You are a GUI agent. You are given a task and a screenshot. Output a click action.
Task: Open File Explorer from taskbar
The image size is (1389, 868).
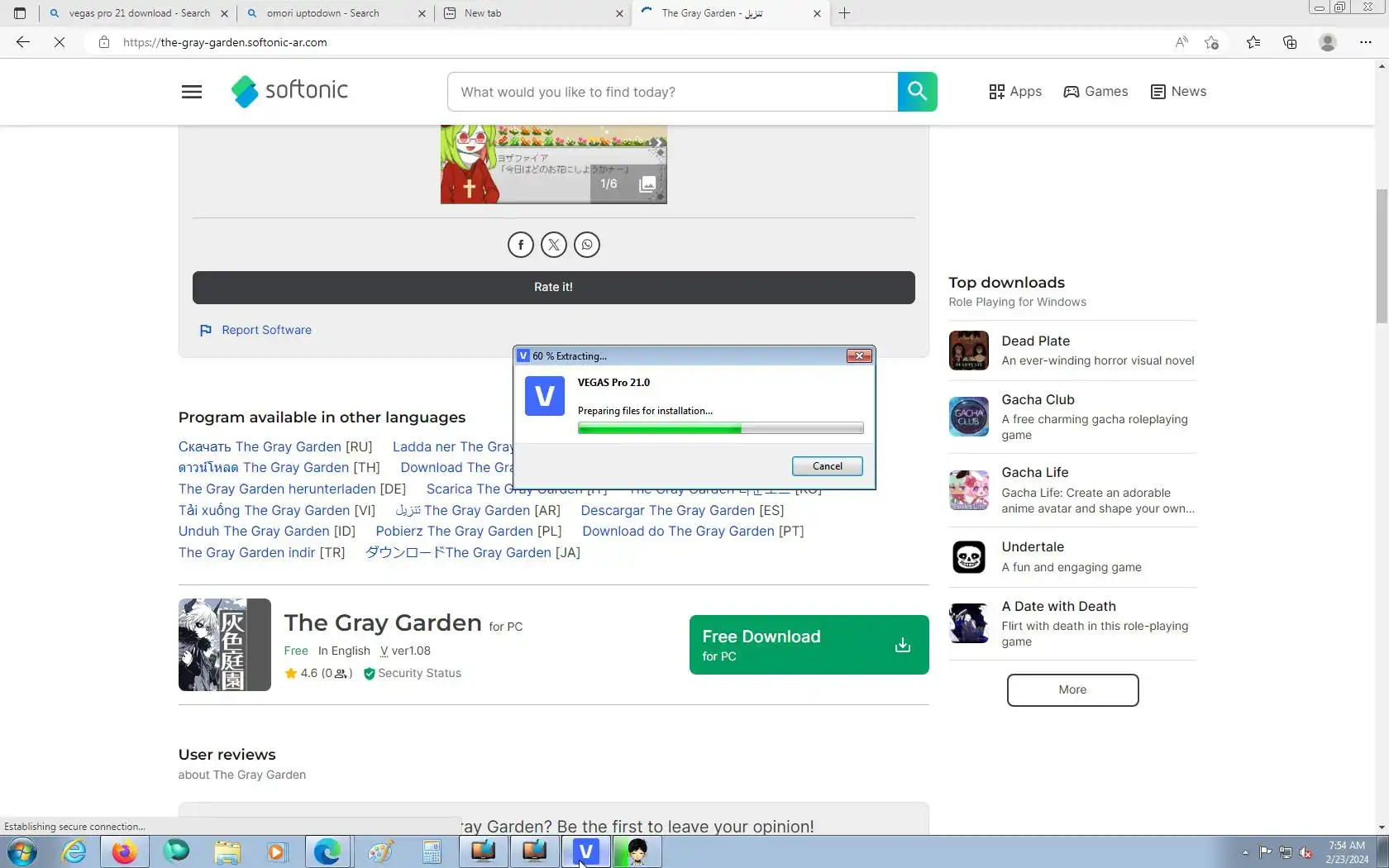pyautogui.click(x=227, y=851)
